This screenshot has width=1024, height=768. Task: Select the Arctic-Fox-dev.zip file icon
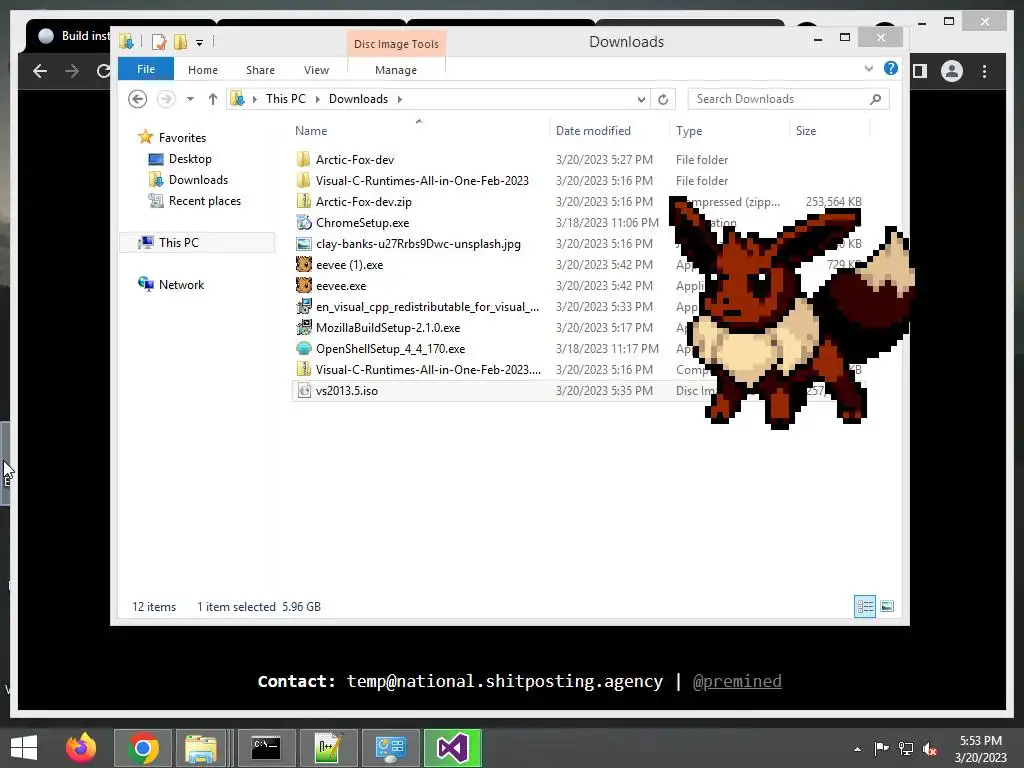303,201
